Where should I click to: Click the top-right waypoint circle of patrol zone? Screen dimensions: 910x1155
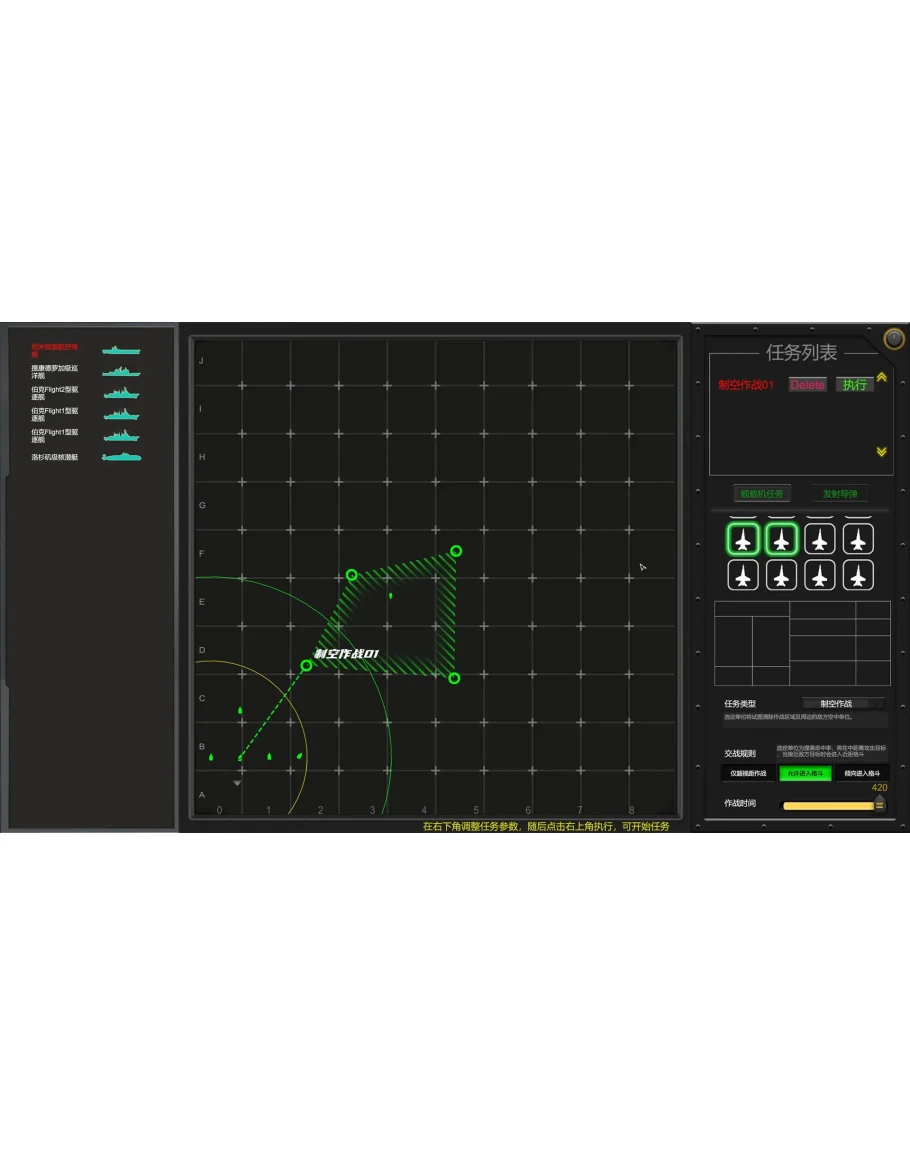coord(456,551)
